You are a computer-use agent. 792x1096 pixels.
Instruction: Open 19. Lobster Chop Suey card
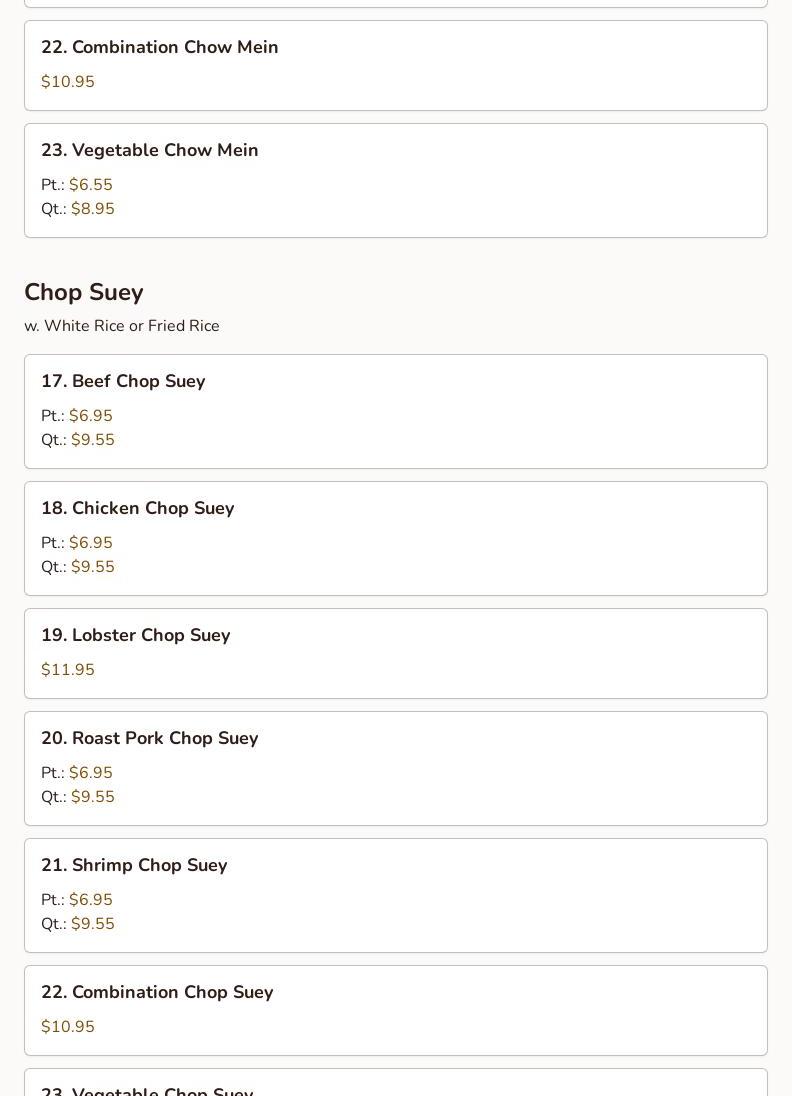[396, 654]
